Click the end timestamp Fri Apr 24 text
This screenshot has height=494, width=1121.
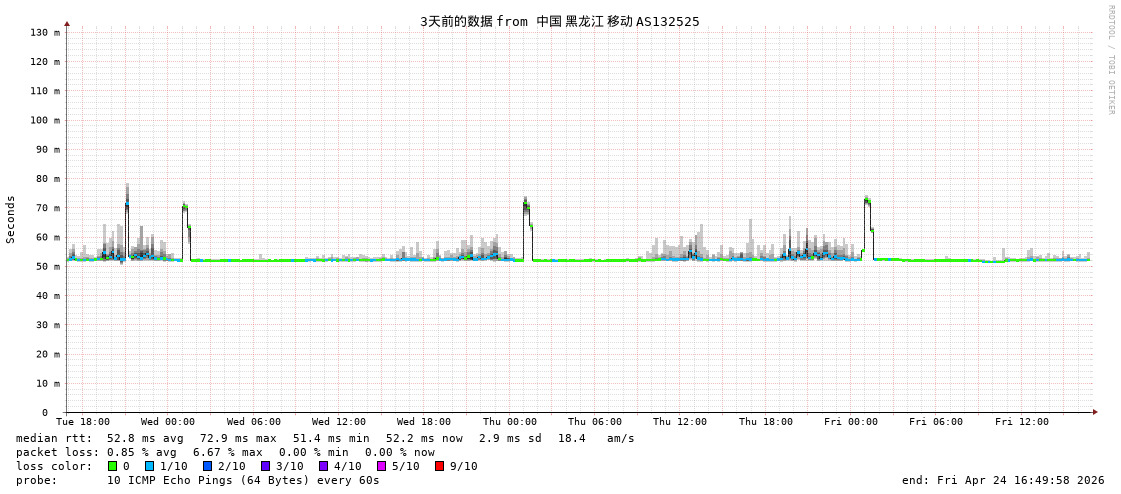1003,480
